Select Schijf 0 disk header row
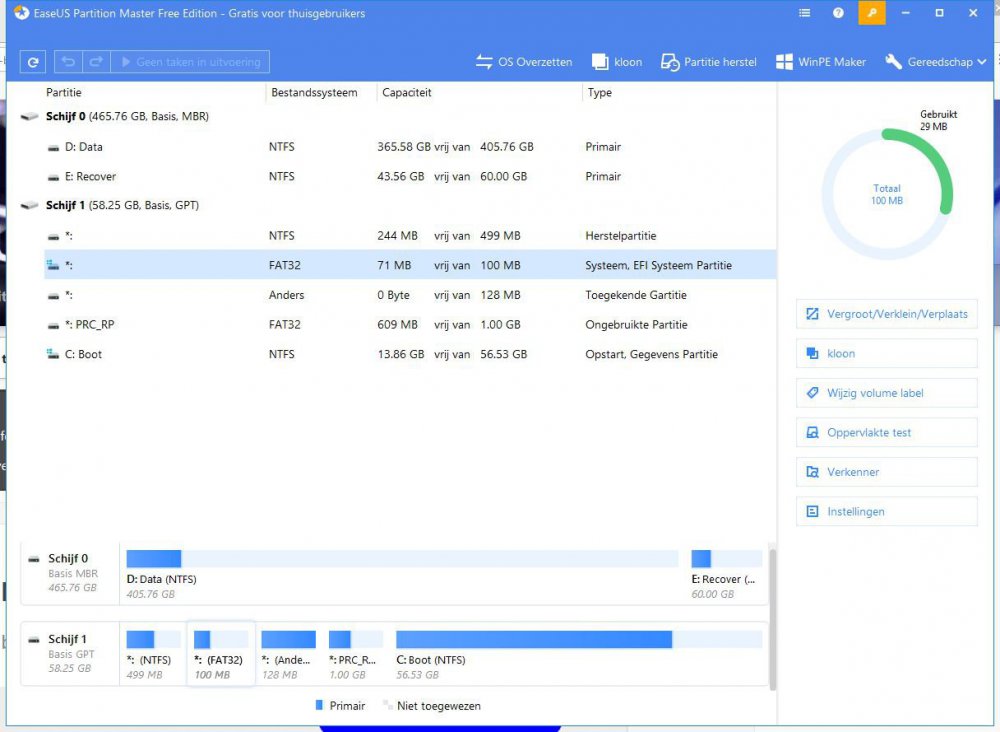Viewport: 1000px width, 732px height. [127, 117]
